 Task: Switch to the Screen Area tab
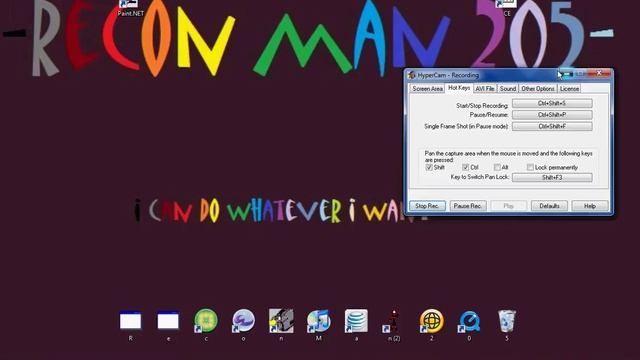[x=427, y=89]
